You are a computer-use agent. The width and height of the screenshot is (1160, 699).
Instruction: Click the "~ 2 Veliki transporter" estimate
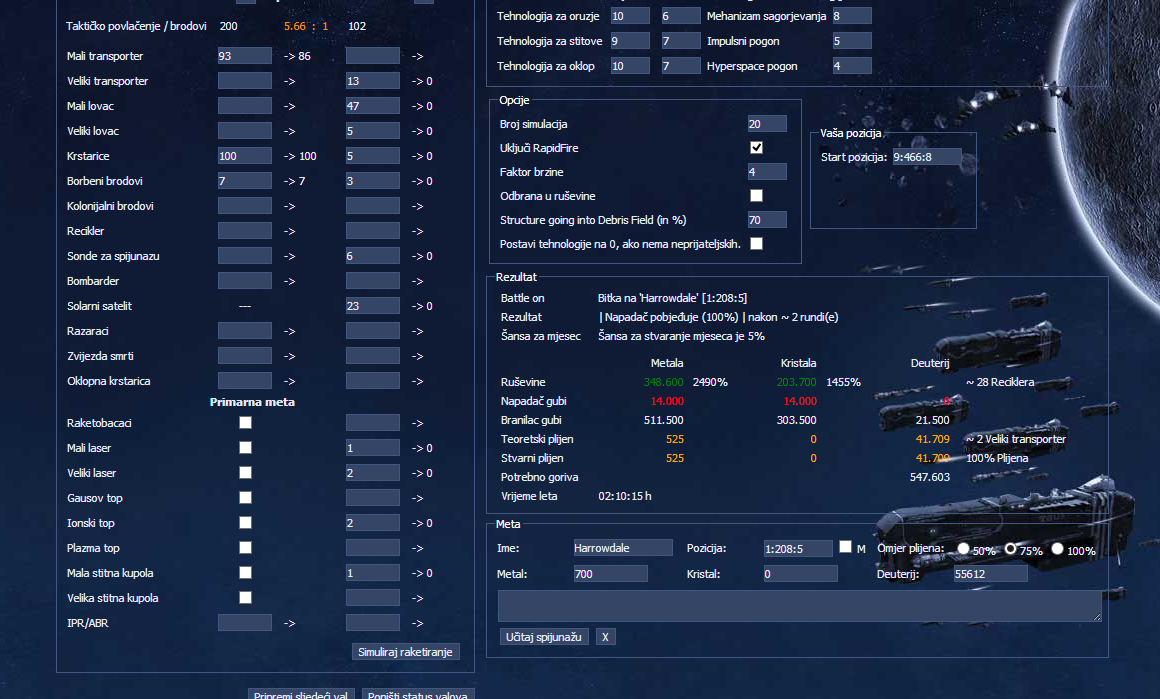click(x=1016, y=439)
